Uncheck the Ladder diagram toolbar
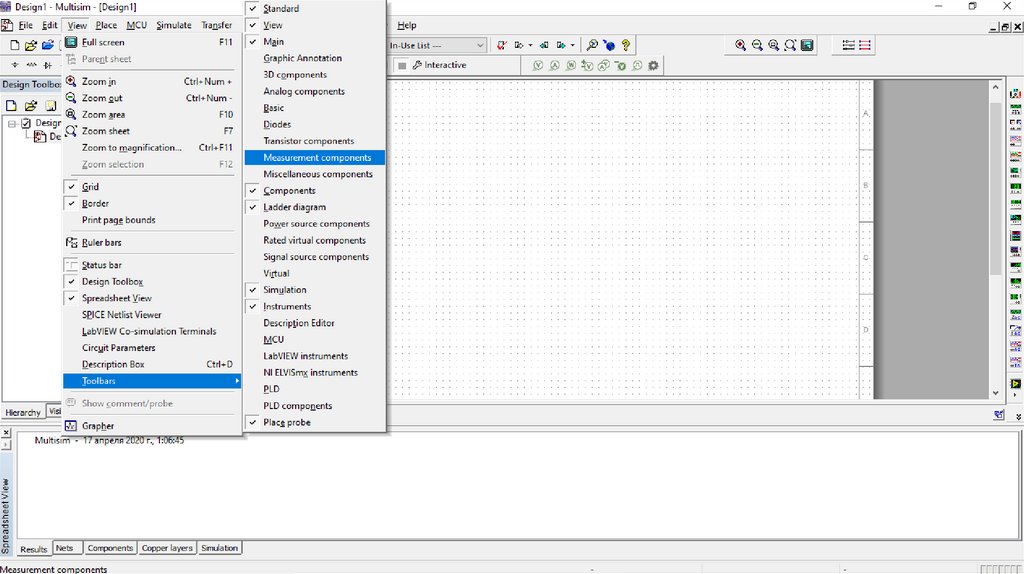The width and height of the screenshot is (1024, 574). pos(294,207)
